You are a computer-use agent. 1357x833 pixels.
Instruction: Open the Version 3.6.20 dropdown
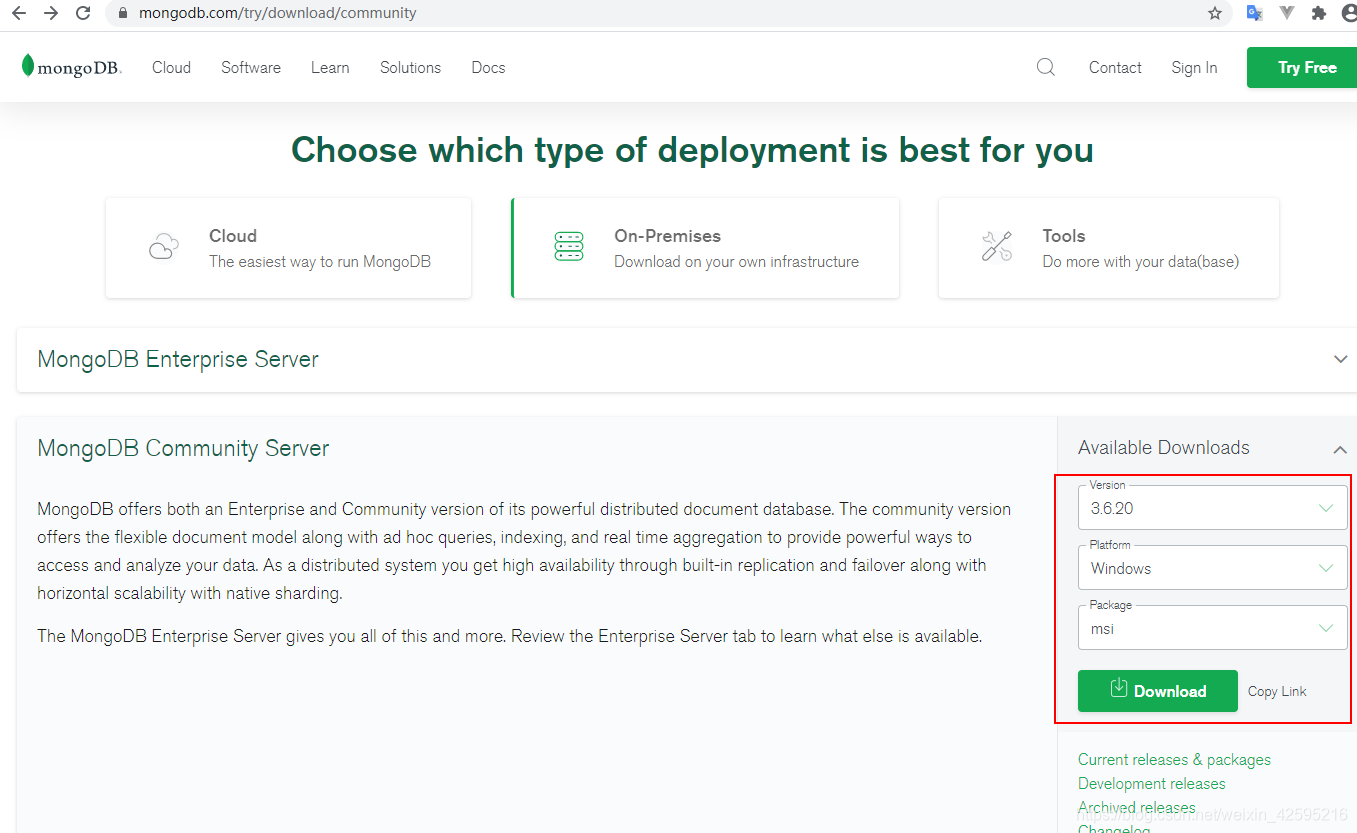point(1212,508)
